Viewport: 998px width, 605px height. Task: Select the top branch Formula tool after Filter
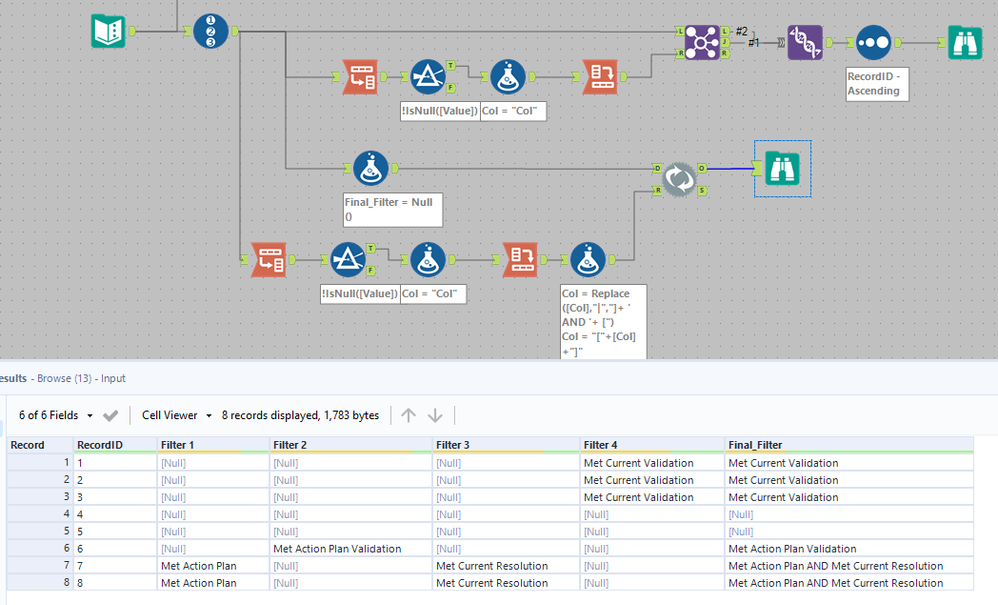click(x=507, y=77)
